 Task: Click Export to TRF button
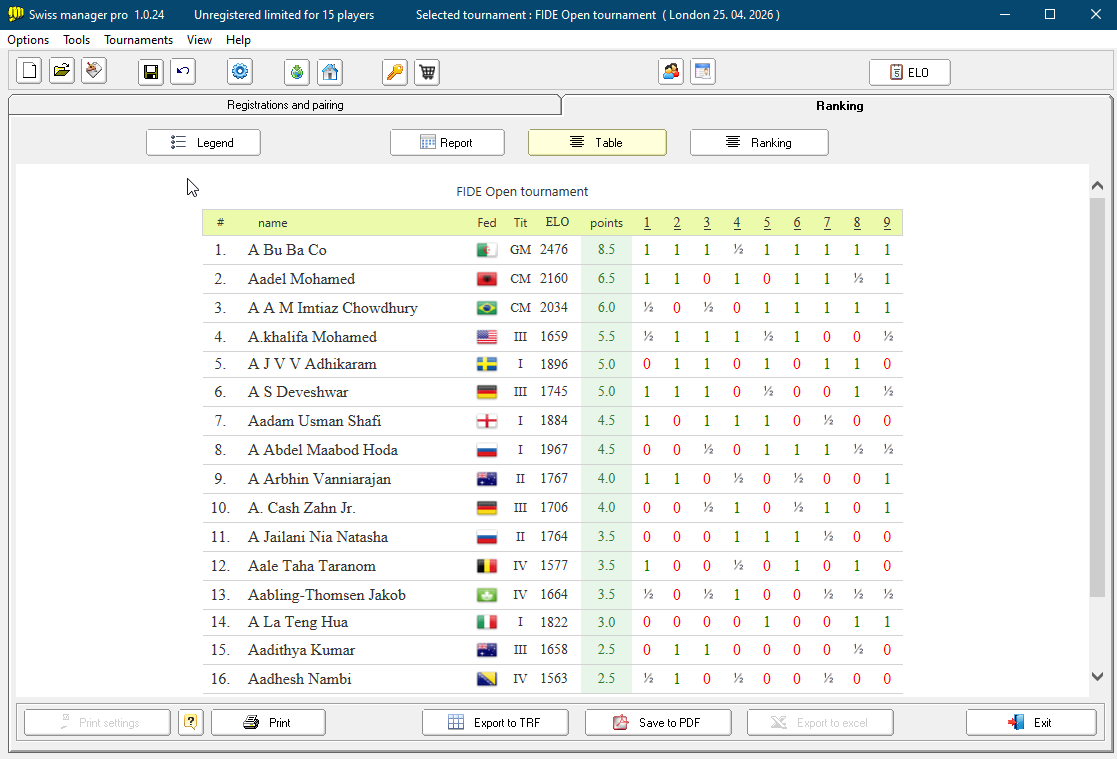(495, 723)
